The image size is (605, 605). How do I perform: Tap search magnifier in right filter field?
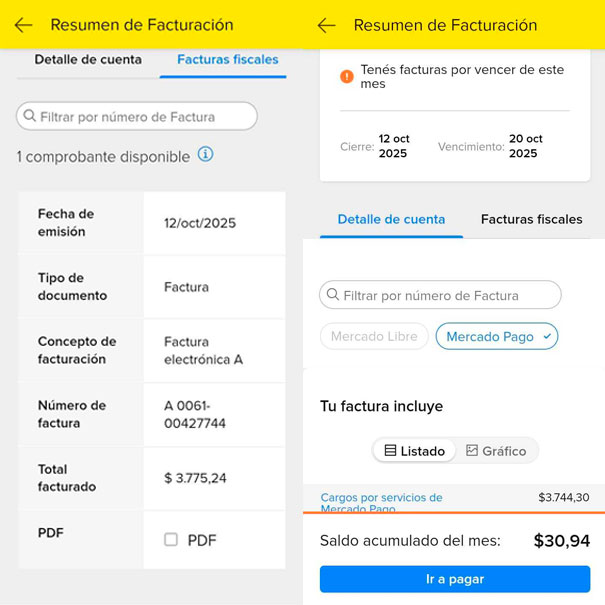[333, 294]
